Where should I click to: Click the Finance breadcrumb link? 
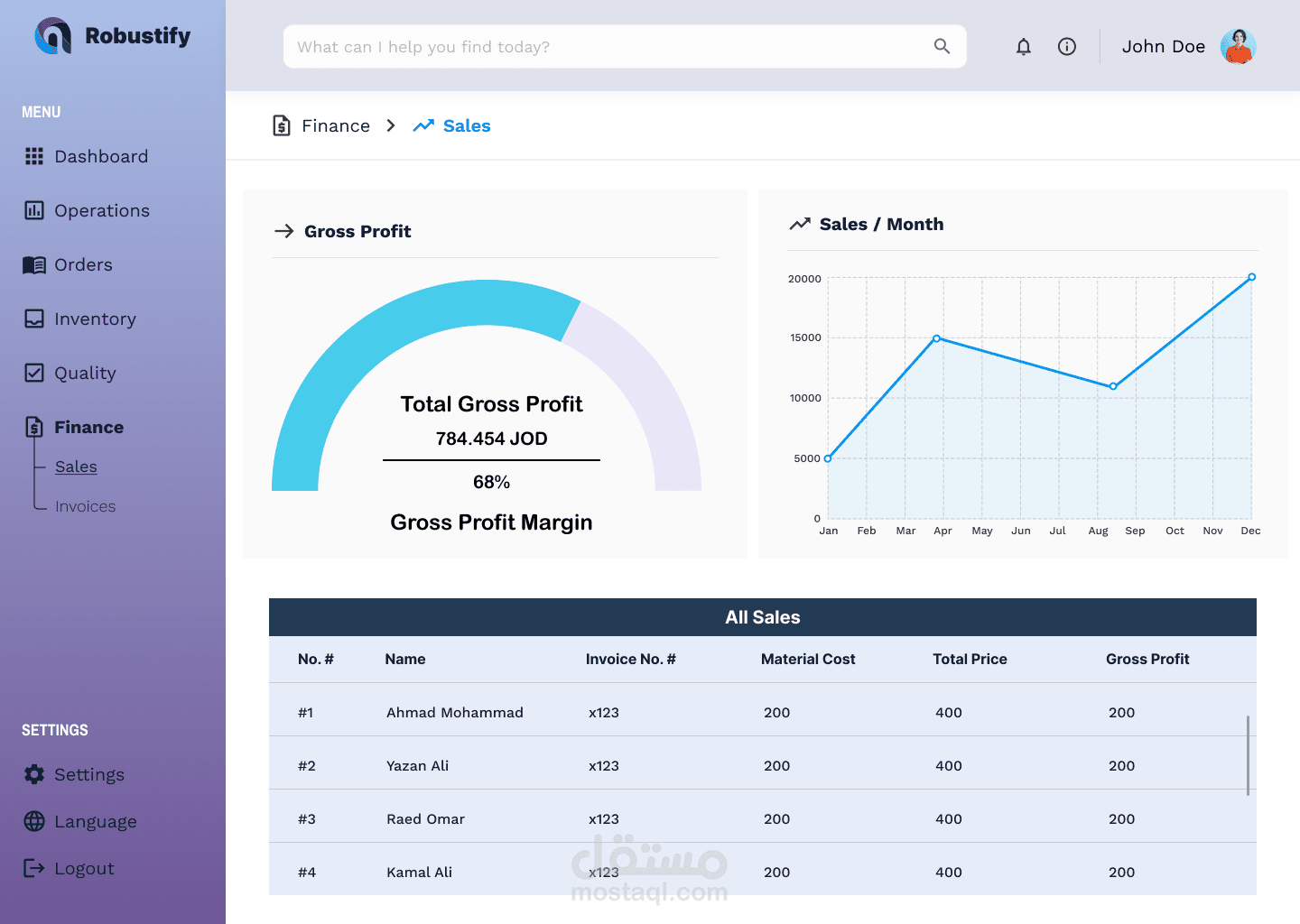336,125
